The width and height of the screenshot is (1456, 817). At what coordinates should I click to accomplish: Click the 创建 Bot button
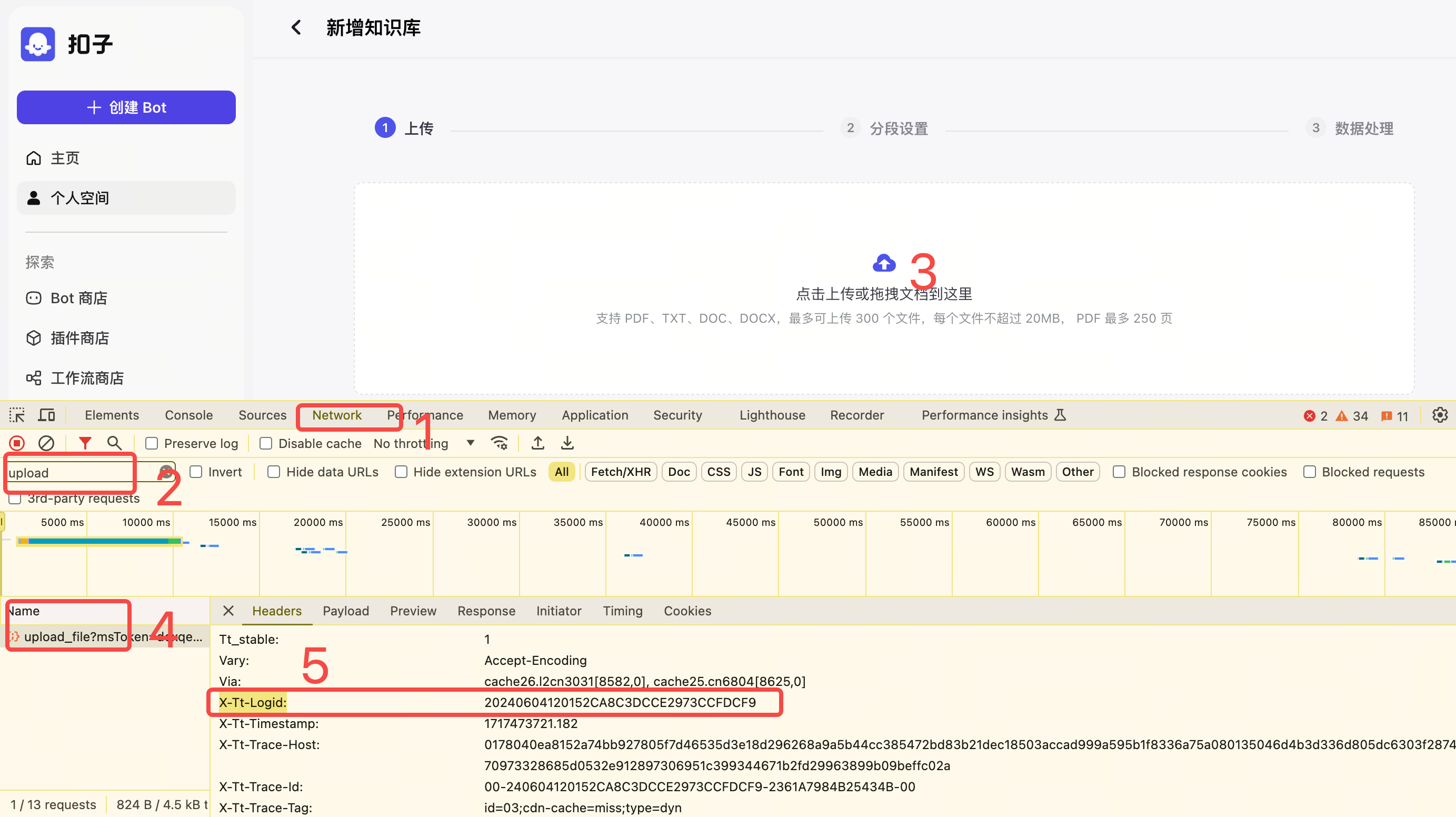tap(126, 107)
